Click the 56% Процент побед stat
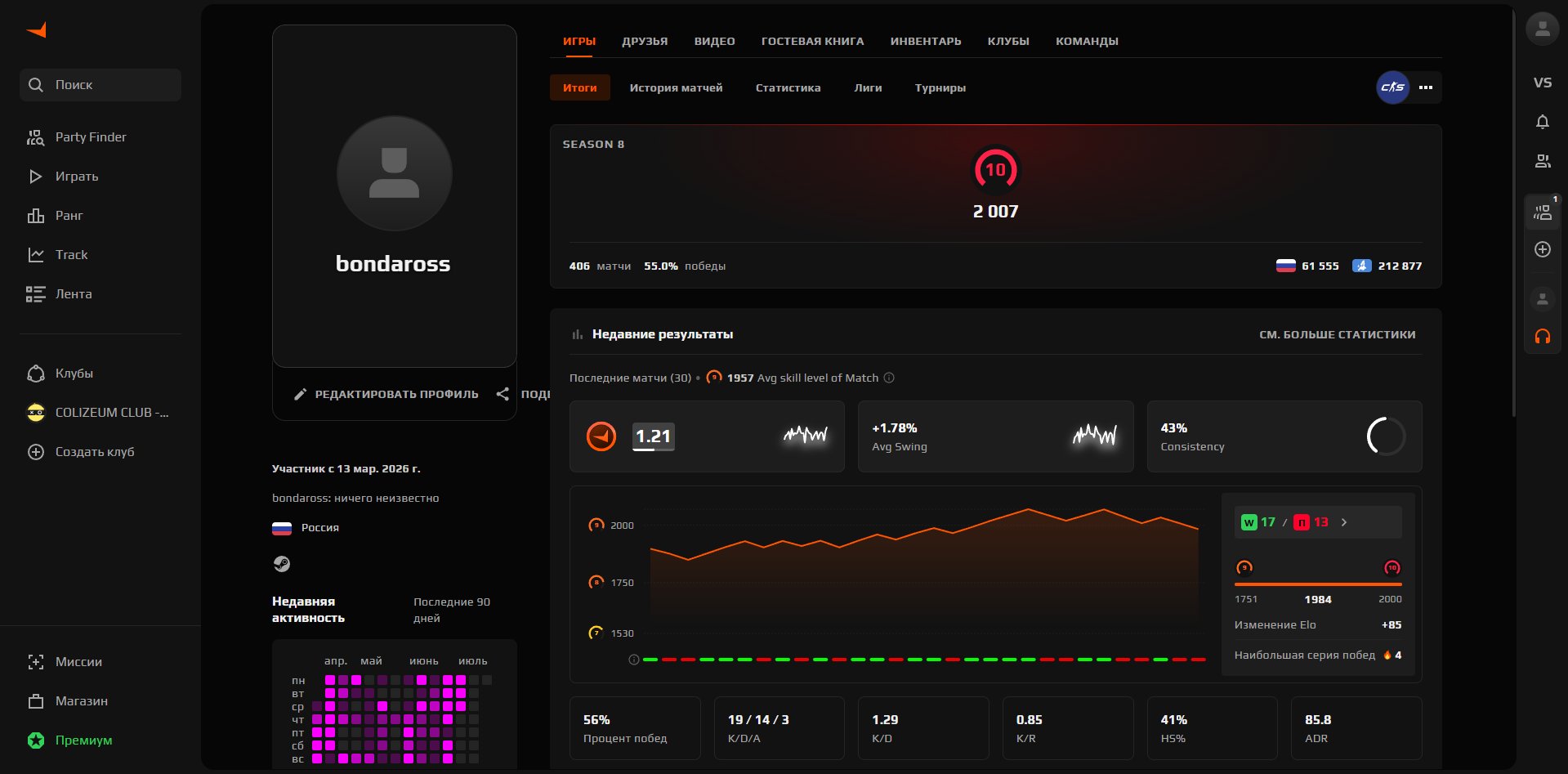The height and width of the screenshot is (774, 1568). [635, 728]
